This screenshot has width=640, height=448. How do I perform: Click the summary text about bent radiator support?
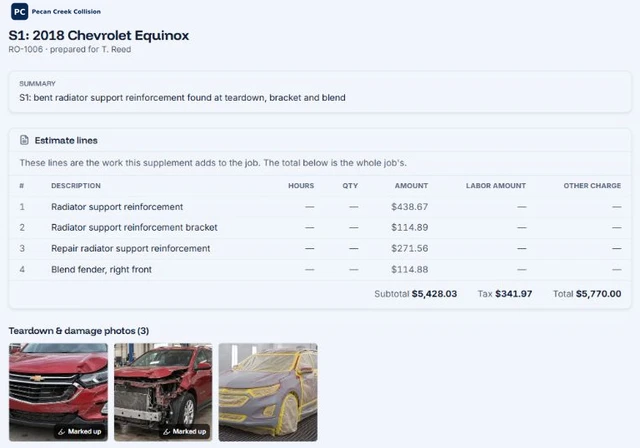click(182, 98)
